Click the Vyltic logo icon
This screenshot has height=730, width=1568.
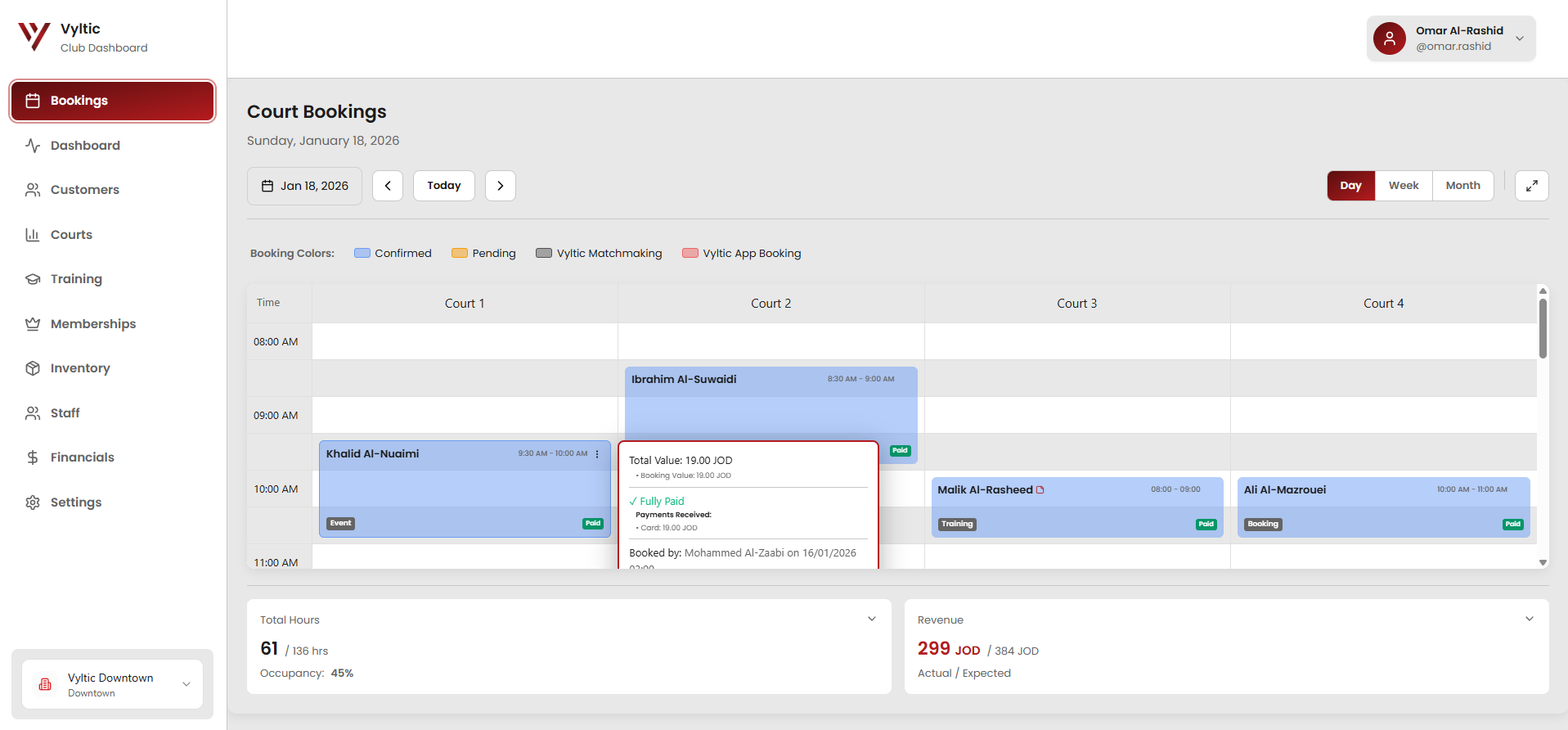tap(34, 37)
